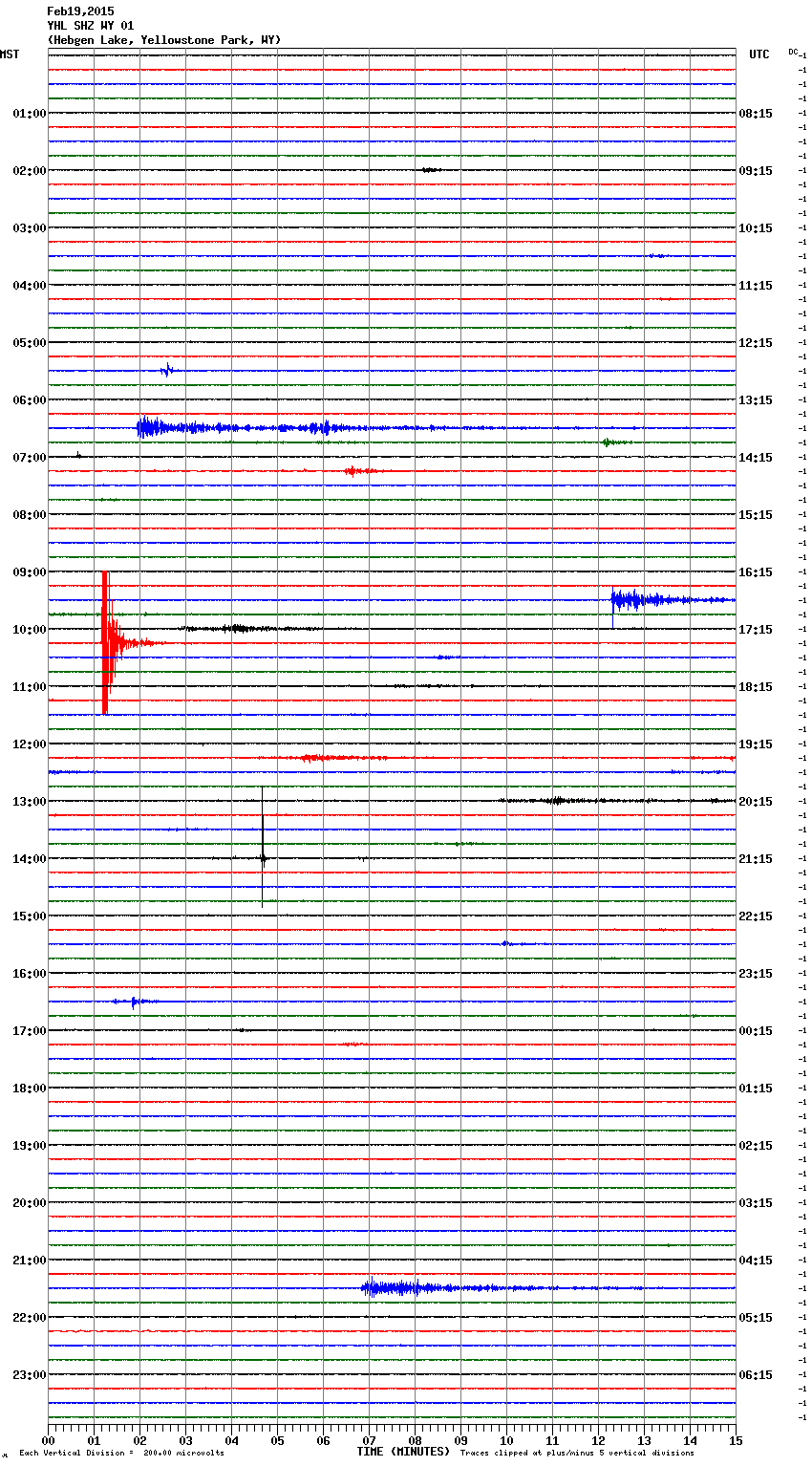Click the 16:15 UTC time label
This screenshot has width=812, height=1466.
pyautogui.click(x=756, y=572)
